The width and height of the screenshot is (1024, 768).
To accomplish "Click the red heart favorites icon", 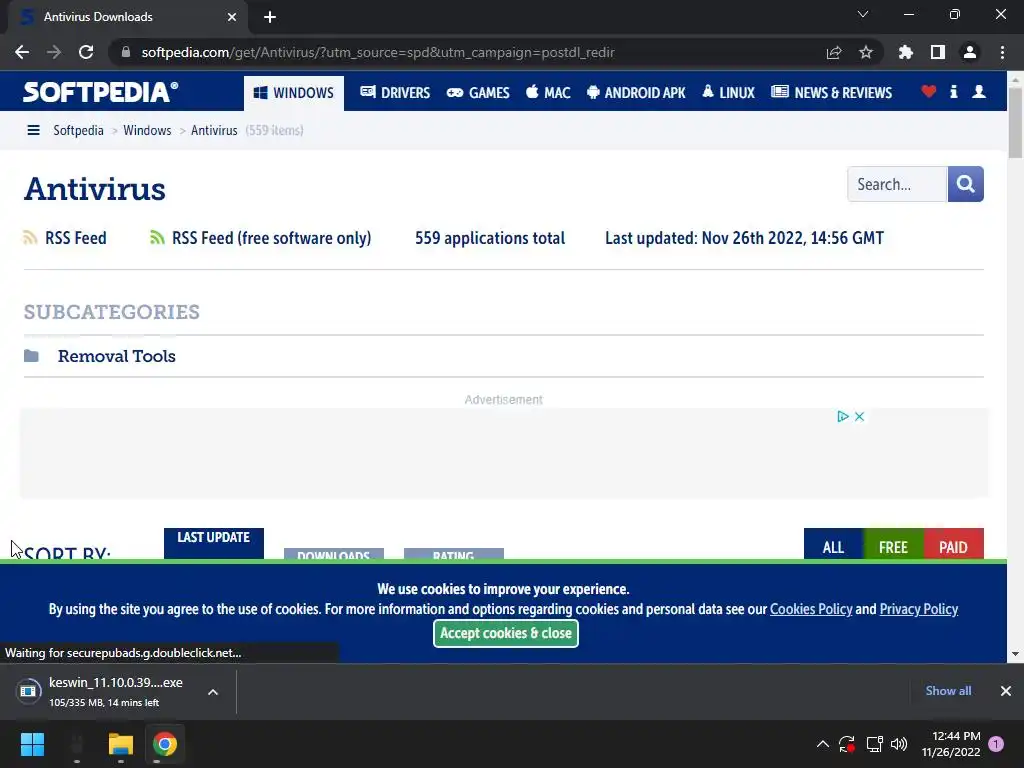I will pos(929,91).
